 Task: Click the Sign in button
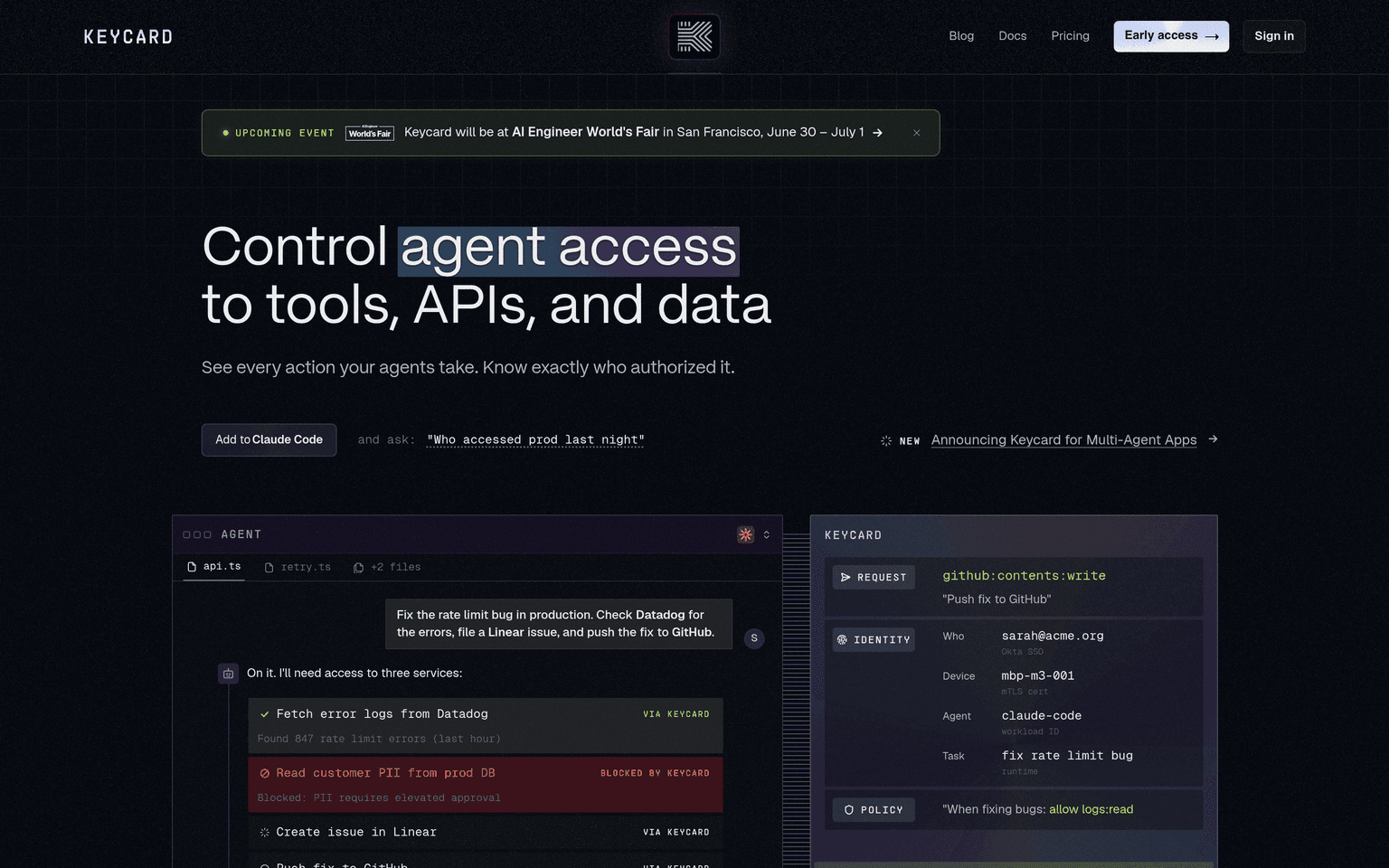(1274, 36)
